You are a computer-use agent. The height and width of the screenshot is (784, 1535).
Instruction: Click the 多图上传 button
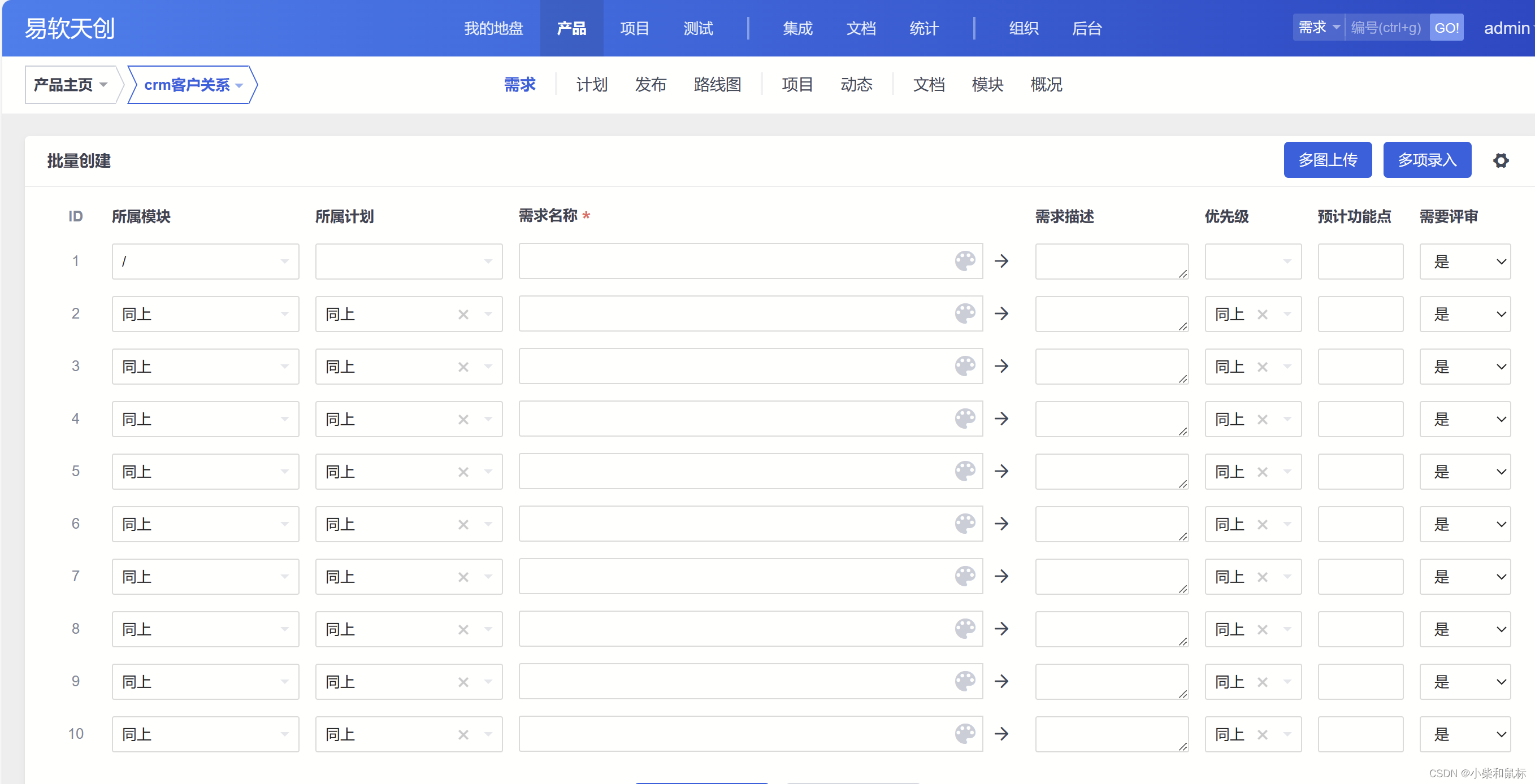pyautogui.click(x=1328, y=160)
